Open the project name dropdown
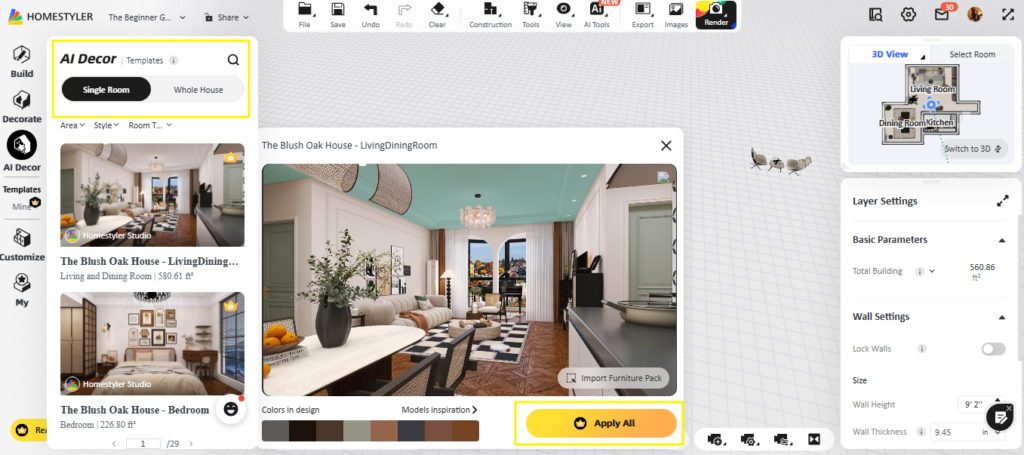This screenshot has height=455, width=1024. pyautogui.click(x=147, y=17)
